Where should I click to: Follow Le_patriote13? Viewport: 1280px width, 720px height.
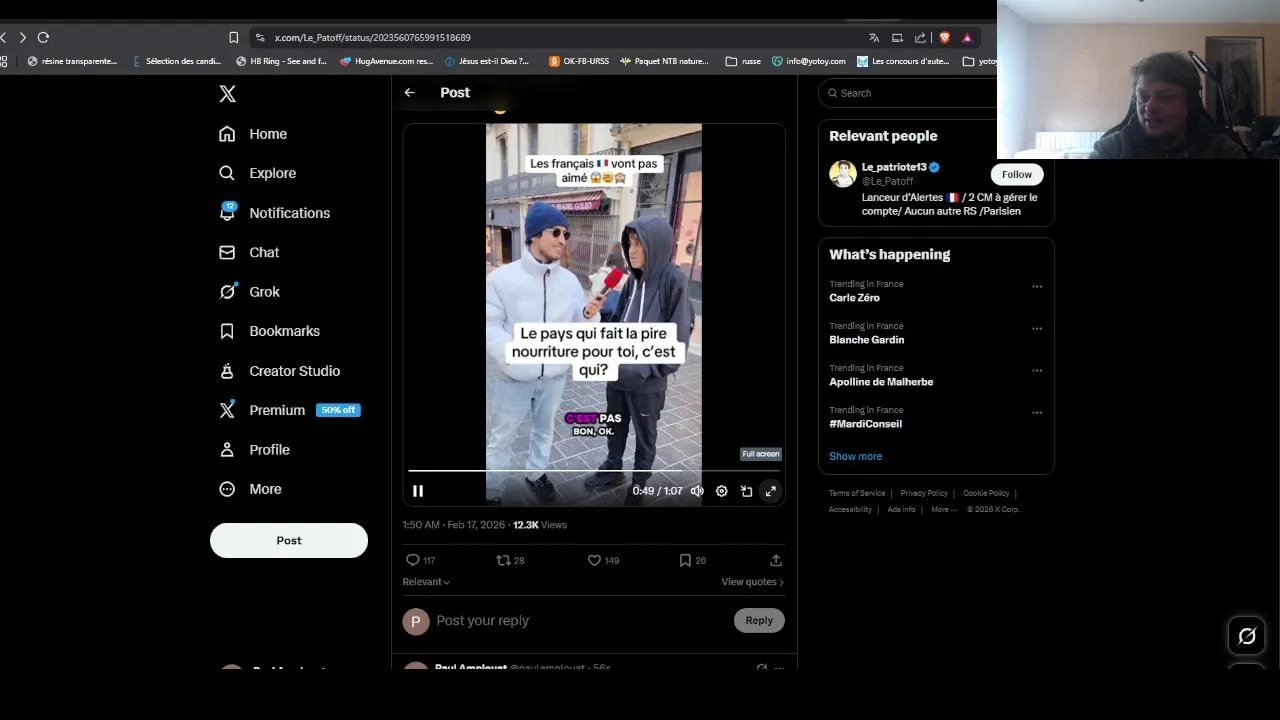click(1017, 174)
